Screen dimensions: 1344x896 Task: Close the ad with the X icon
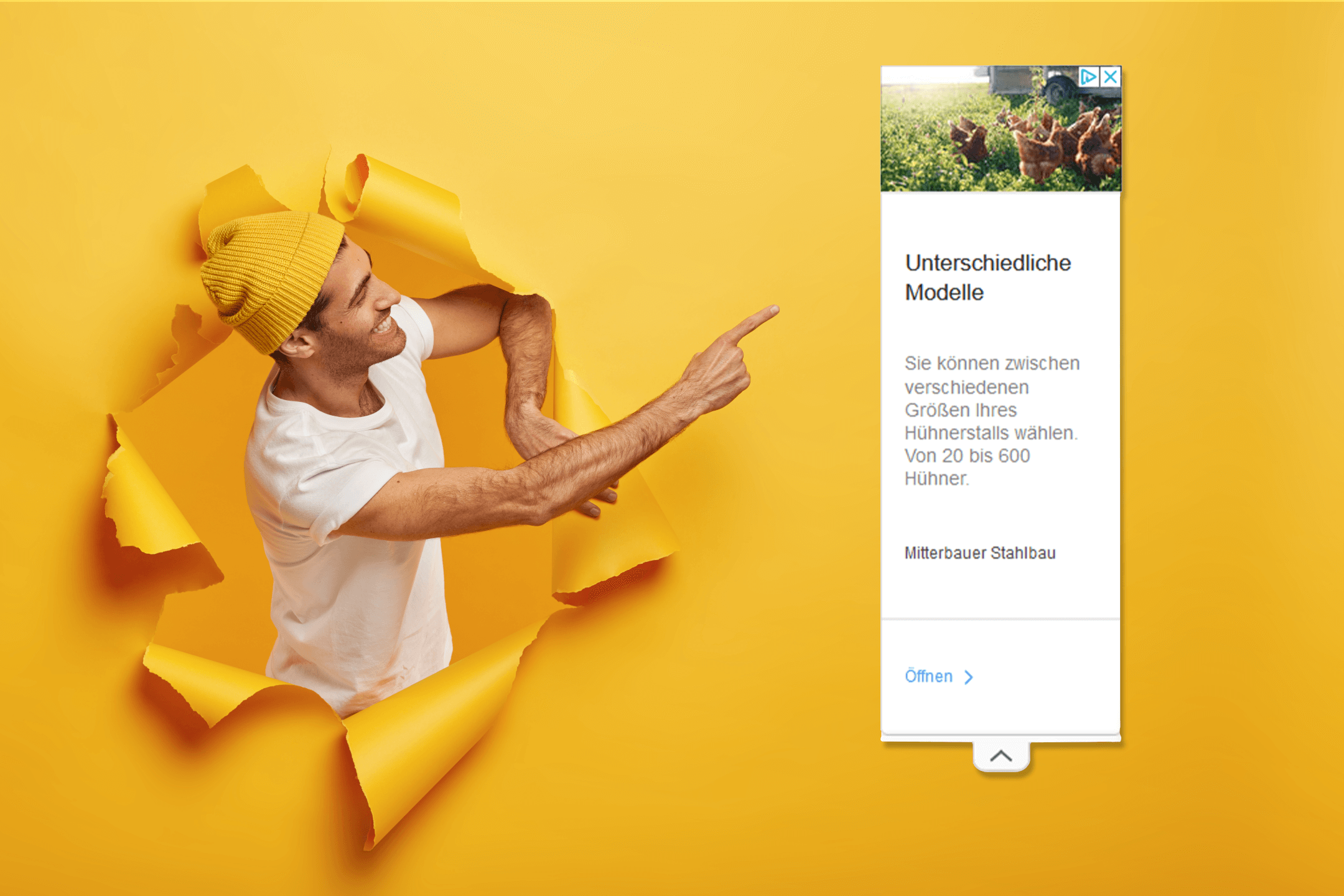pos(1111,77)
